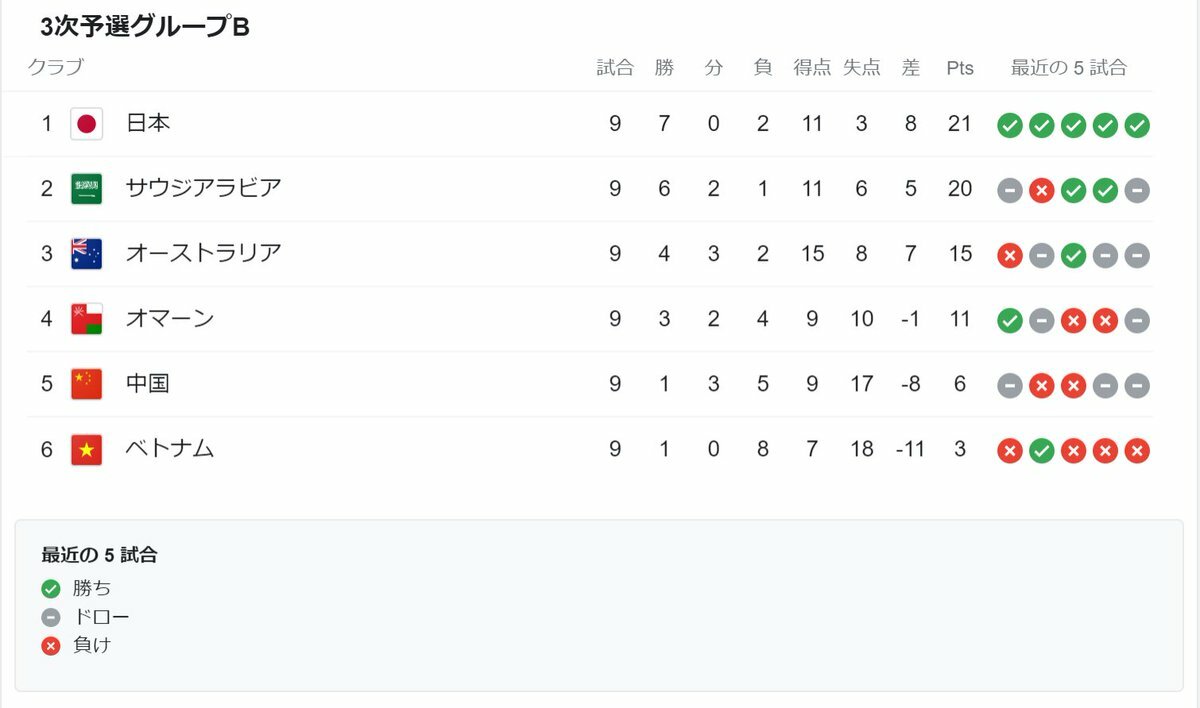
Task: Click the Australia flag icon
Action: [x=87, y=254]
